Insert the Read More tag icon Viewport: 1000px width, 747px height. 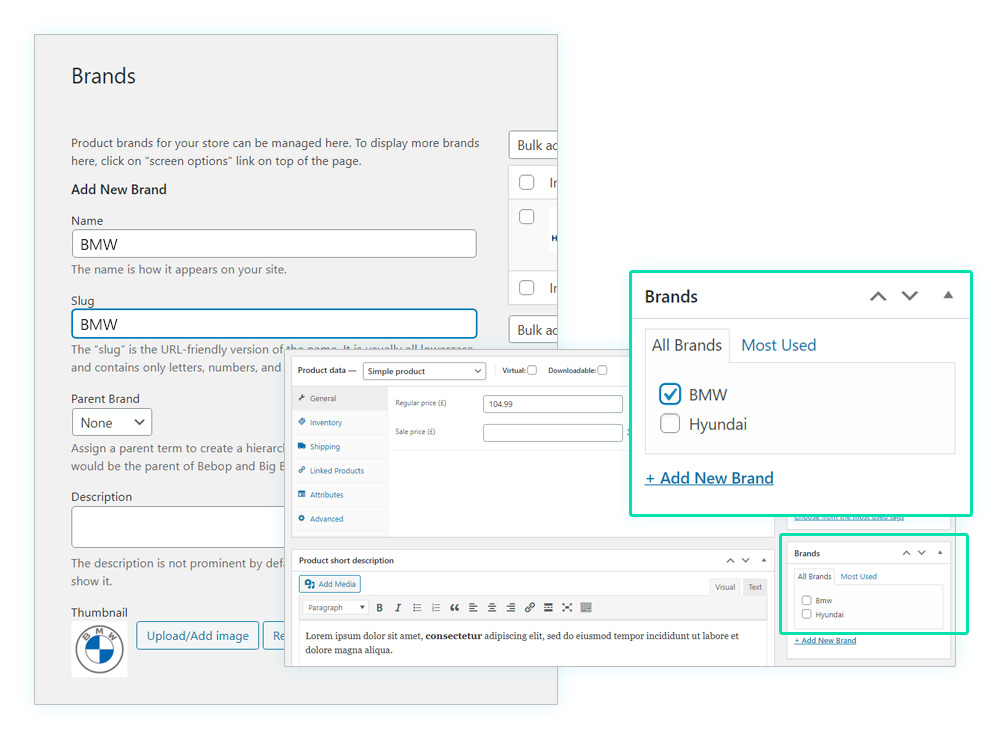pyautogui.click(x=548, y=608)
